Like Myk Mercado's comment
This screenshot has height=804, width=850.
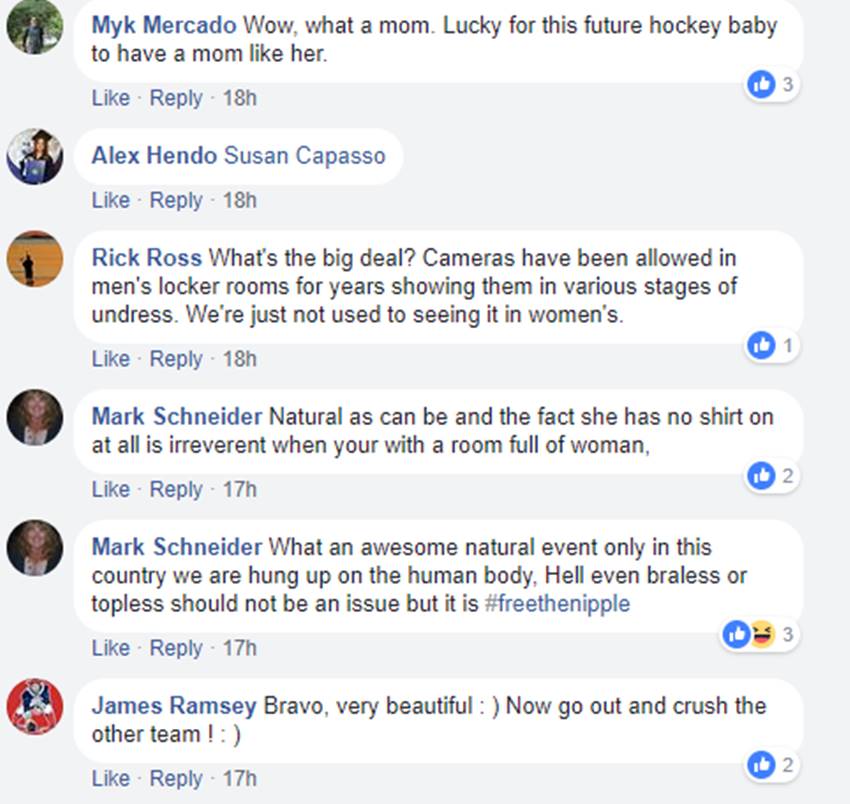click(x=110, y=98)
